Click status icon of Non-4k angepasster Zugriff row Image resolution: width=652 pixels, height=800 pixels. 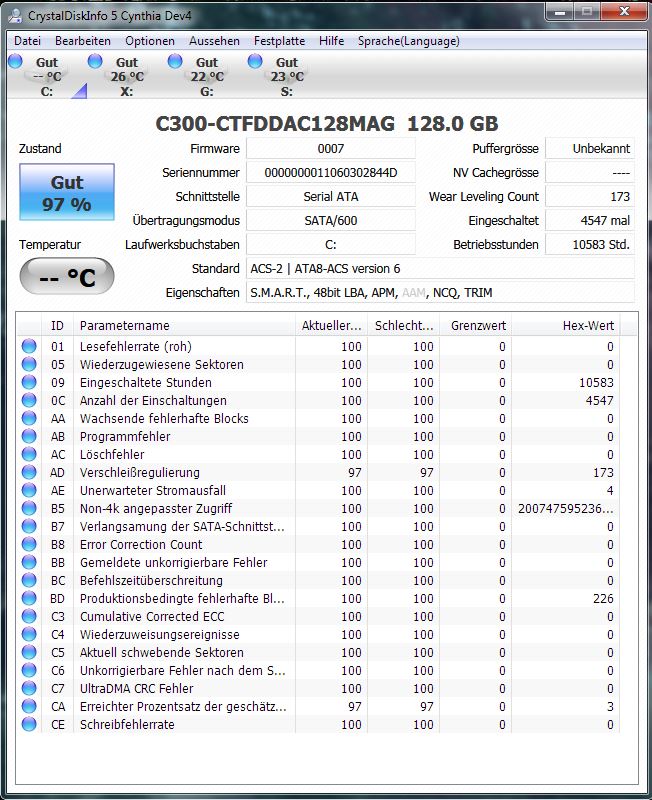coord(29,508)
